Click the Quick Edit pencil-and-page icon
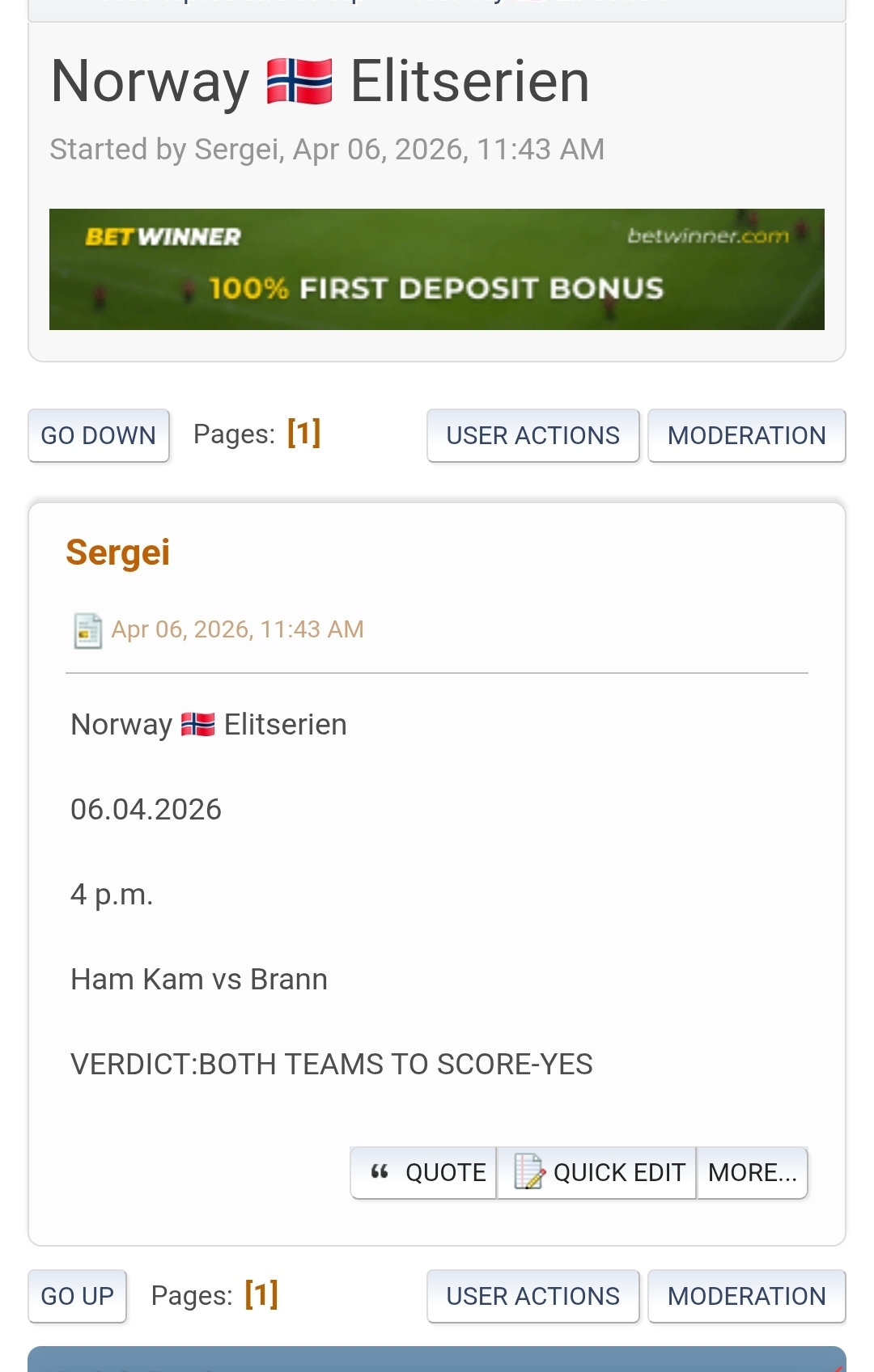This screenshot has width=874, height=1372. tap(529, 1171)
